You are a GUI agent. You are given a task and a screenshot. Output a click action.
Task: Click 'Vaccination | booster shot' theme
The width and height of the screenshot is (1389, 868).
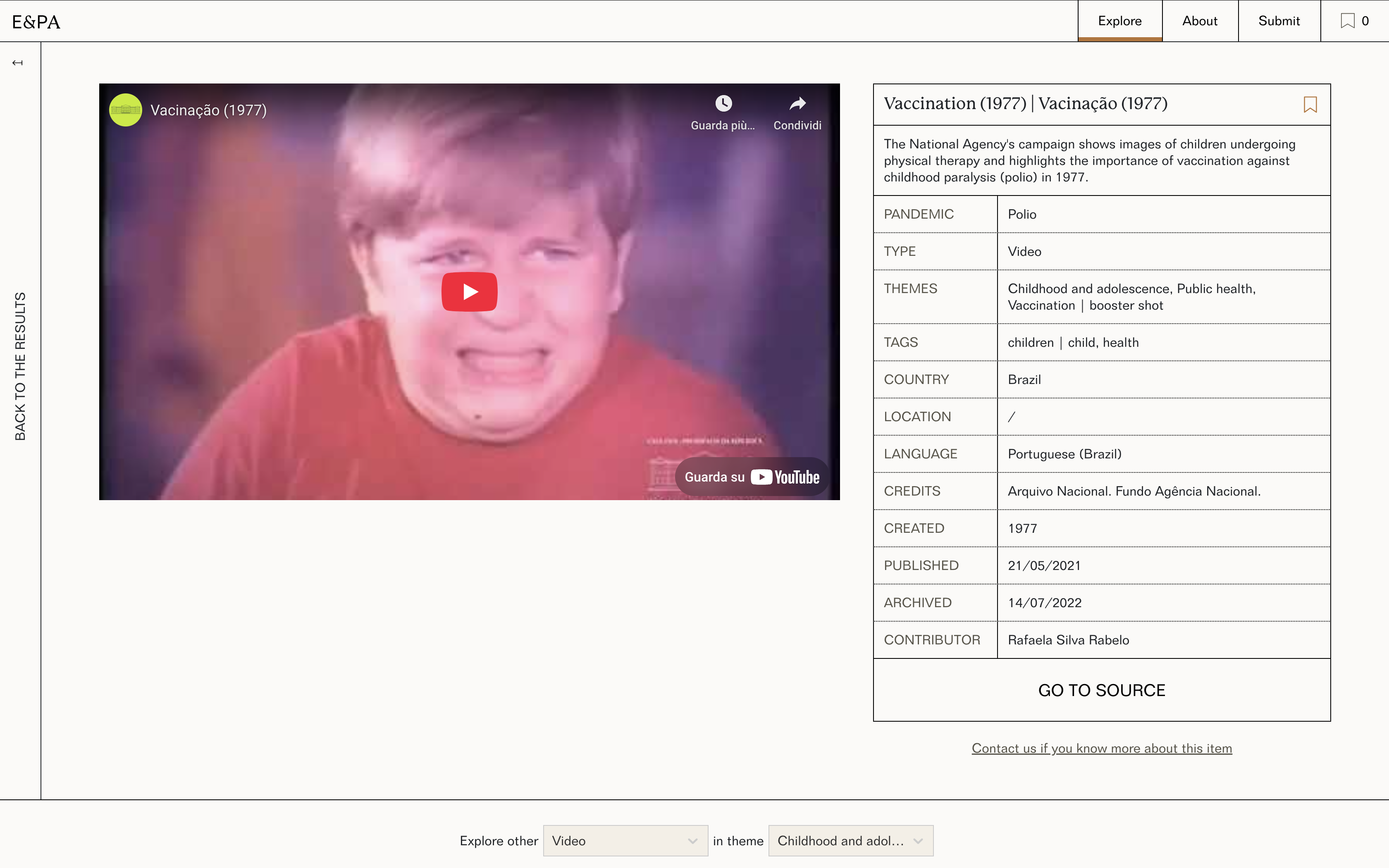pyautogui.click(x=1086, y=305)
